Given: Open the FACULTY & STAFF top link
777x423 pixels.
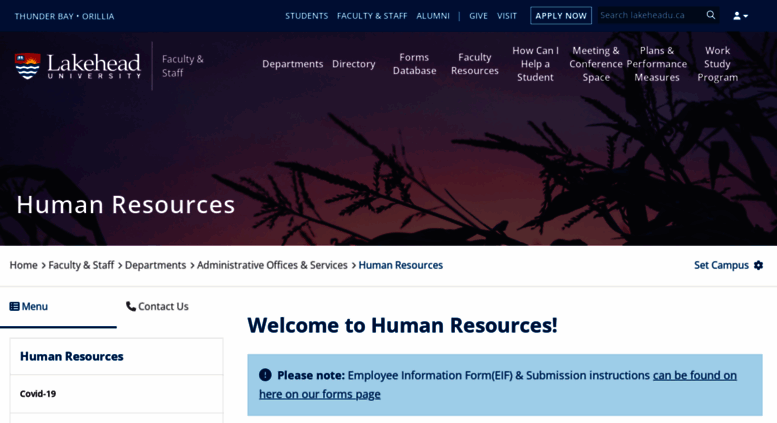Looking at the screenshot, I should [x=372, y=16].
